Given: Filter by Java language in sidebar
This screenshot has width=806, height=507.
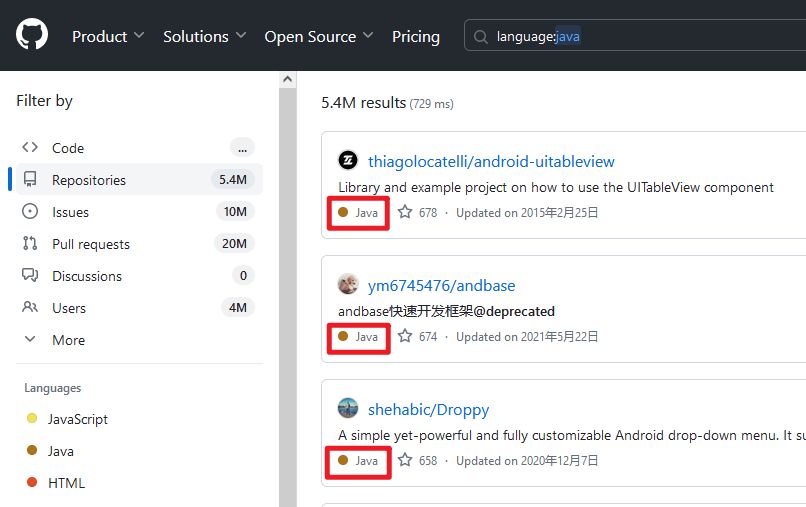Looking at the screenshot, I should [61, 451].
